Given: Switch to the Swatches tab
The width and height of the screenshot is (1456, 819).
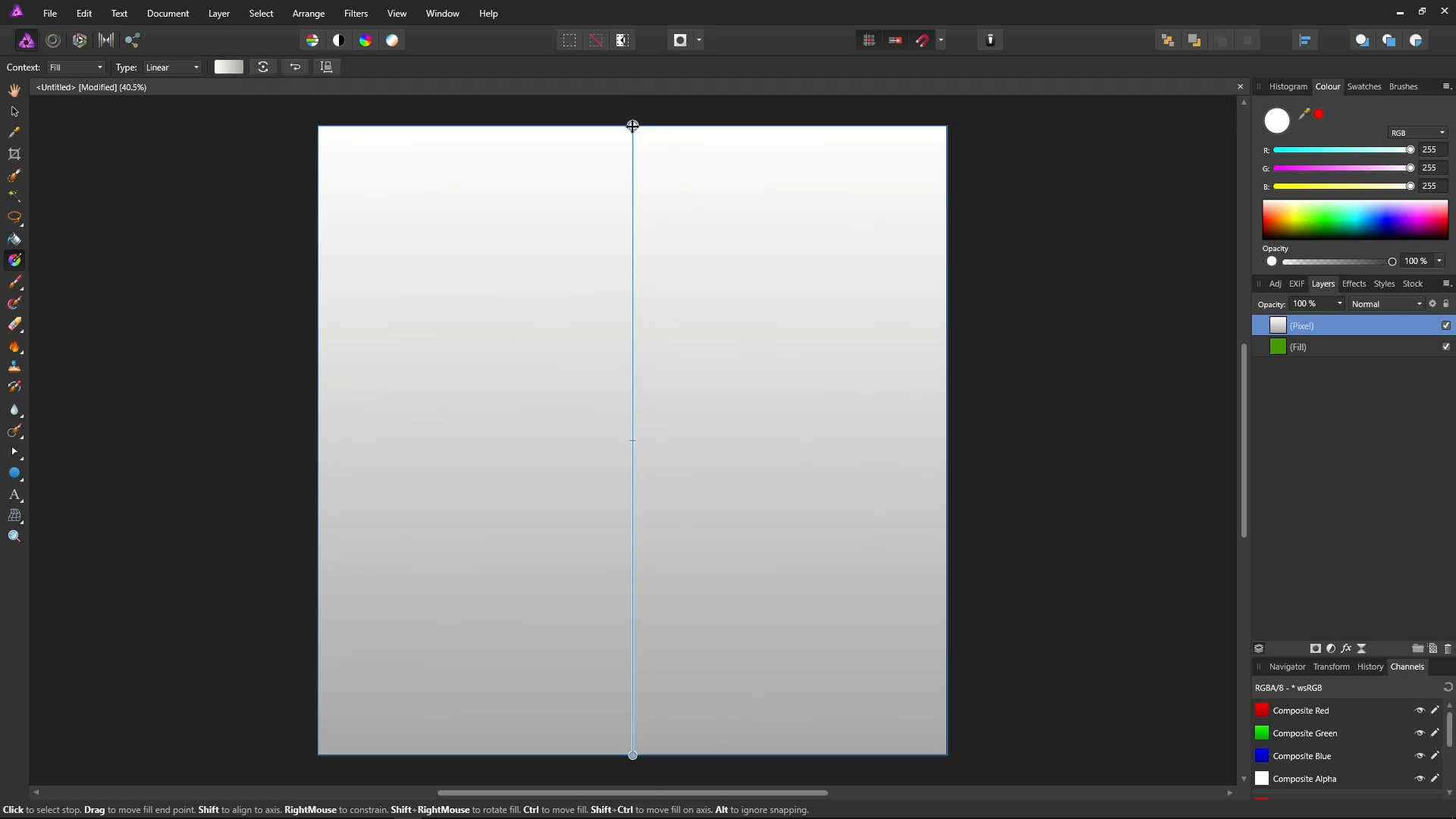Looking at the screenshot, I should pyautogui.click(x=1363, y=86).
